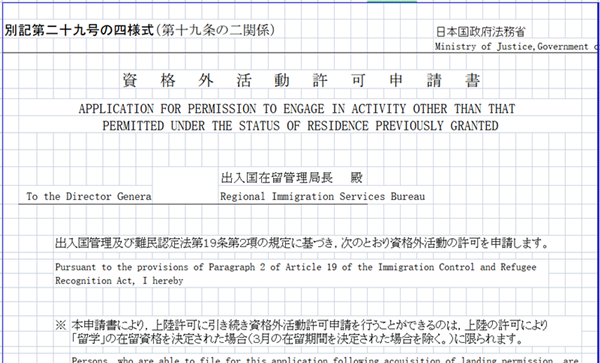Click the note line starting ※ 本申請書により
Screen dimensions: 600x363
pos(302,326)
